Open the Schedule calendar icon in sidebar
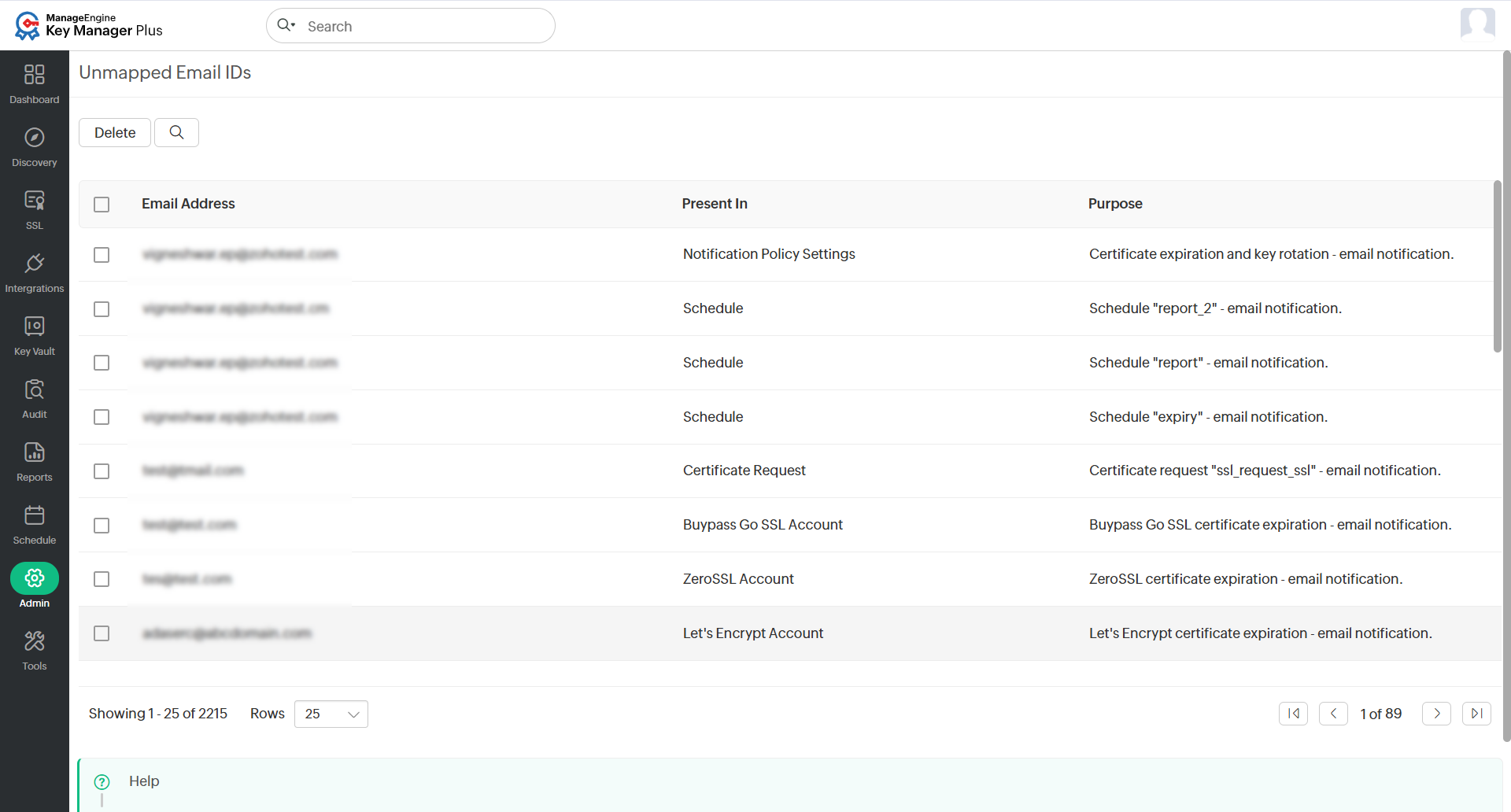1511x812 pixels. tap(35, 515)
